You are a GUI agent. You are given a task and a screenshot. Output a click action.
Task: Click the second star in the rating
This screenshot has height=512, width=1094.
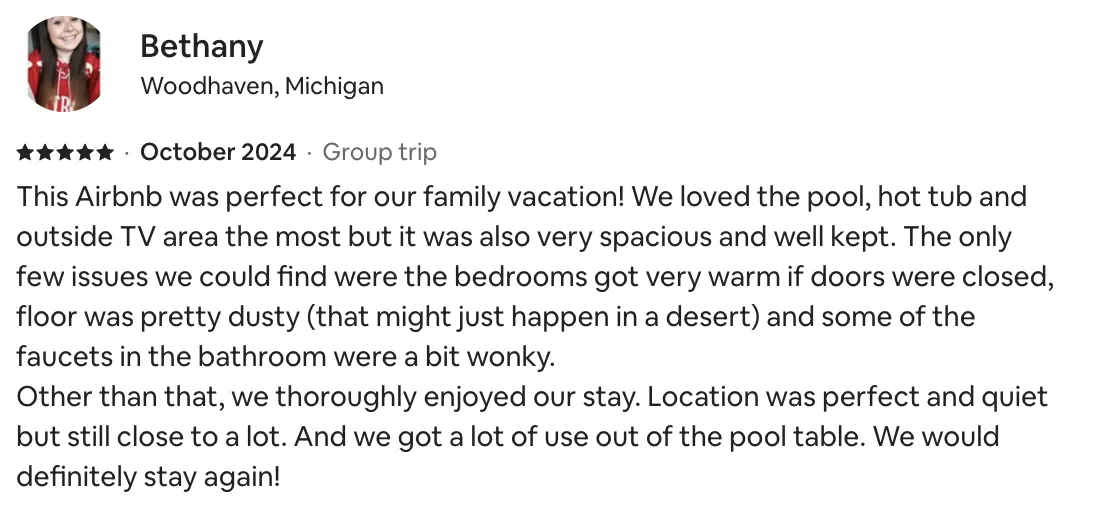click(45, 152)
